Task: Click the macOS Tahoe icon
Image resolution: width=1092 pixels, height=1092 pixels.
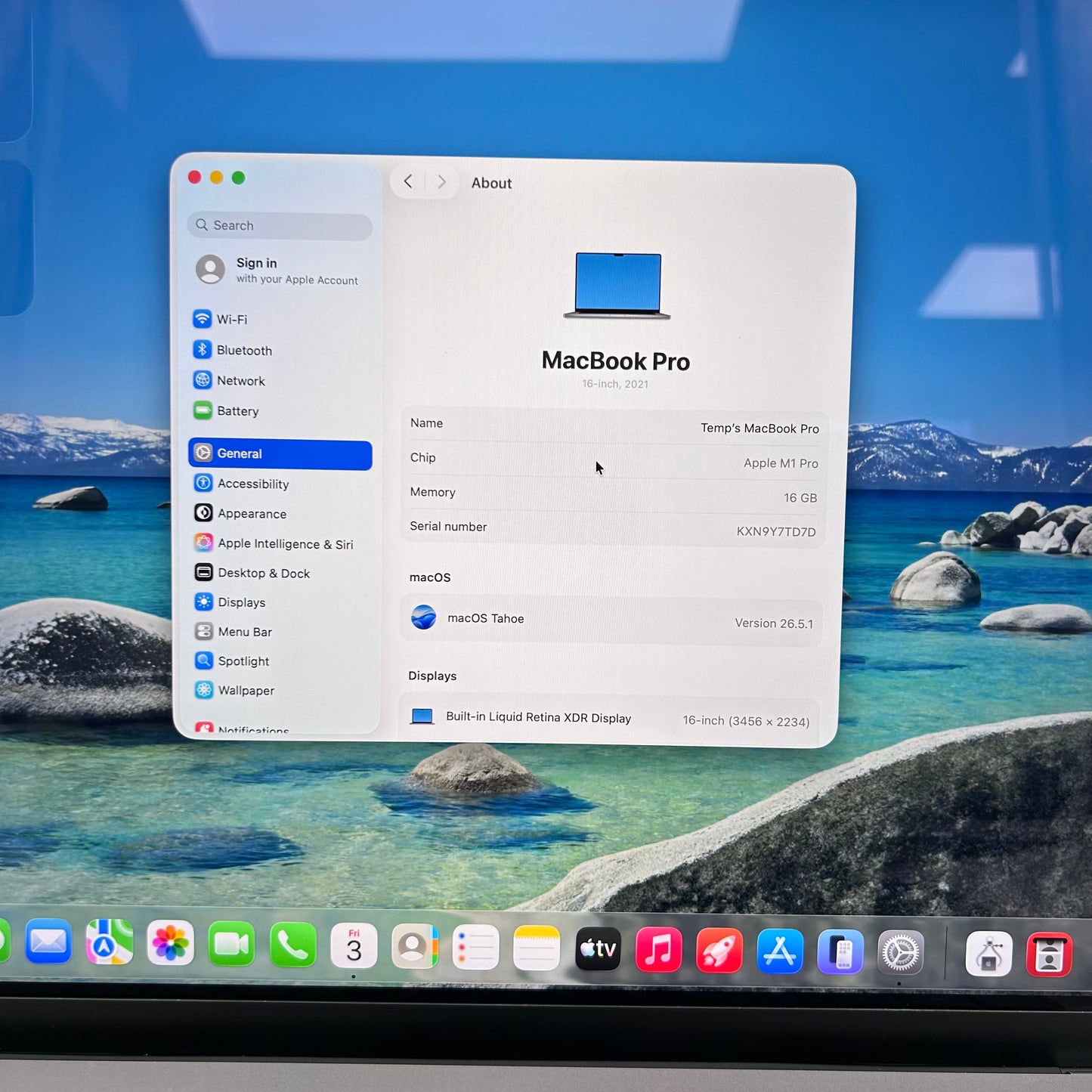Action: (x=424, y=617)
